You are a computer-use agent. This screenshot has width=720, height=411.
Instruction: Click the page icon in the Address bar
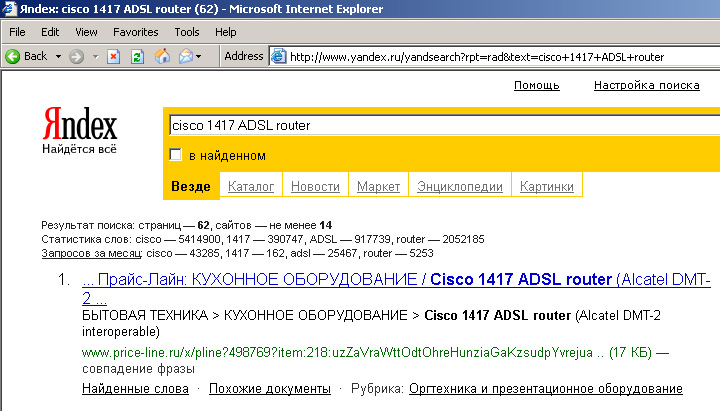tap(278, 56)
